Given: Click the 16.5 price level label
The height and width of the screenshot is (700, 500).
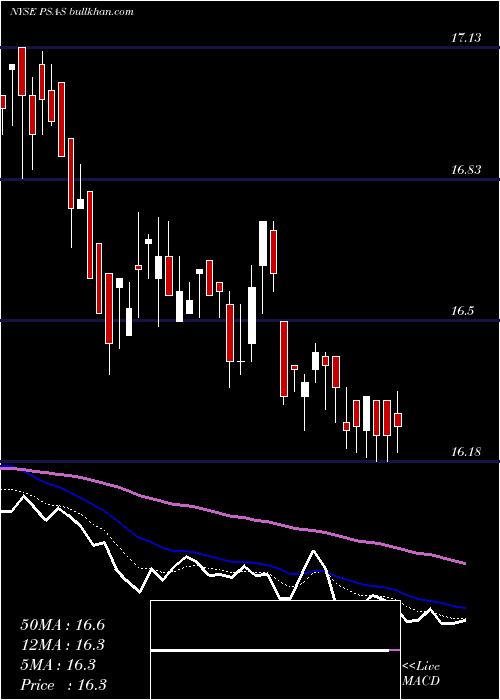Looking at the screenshot, I should pyautogui.click(x=462, y=311).
